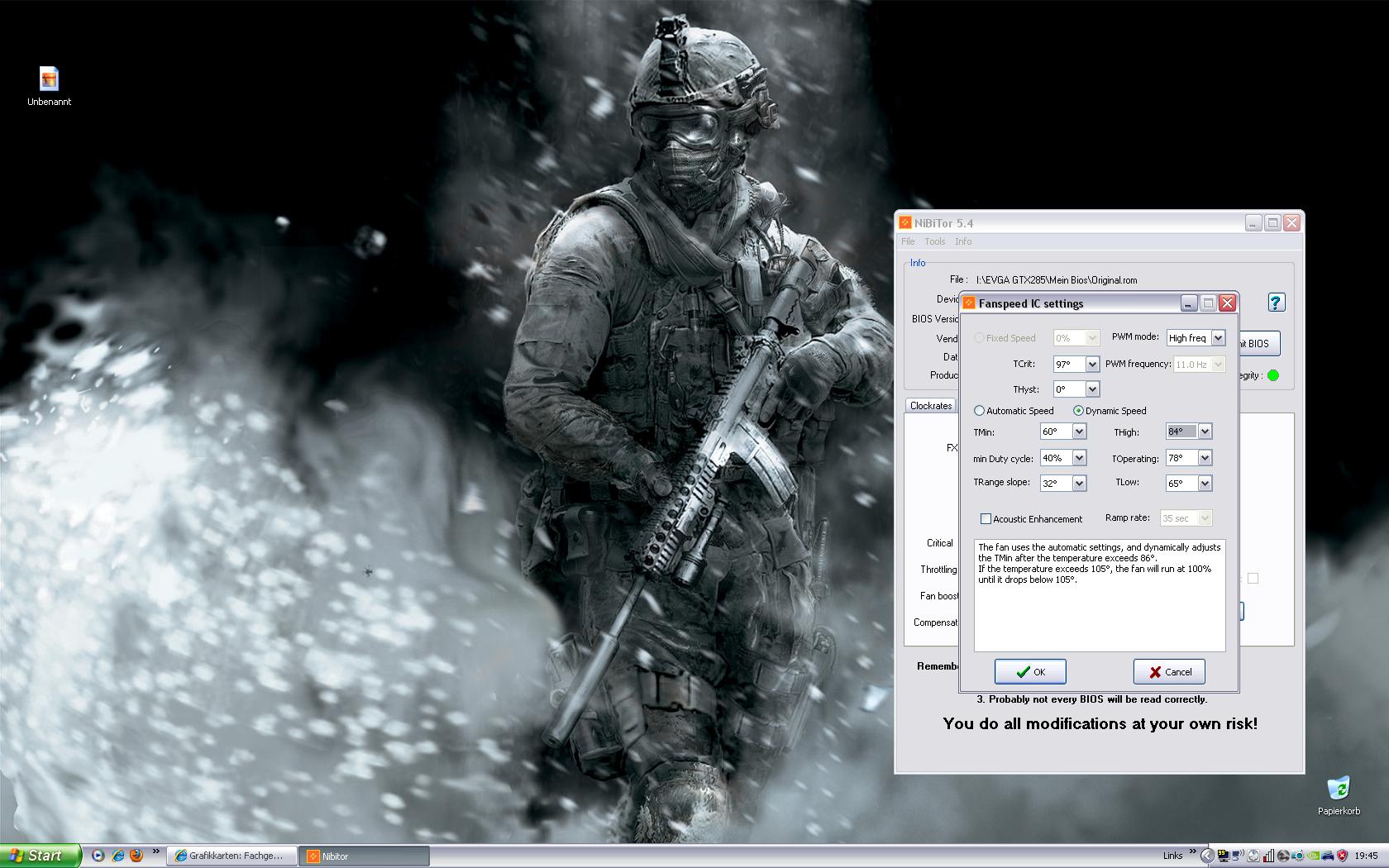
Task: Click the signal bars tray icon
Action: (x=1268, y=856)
